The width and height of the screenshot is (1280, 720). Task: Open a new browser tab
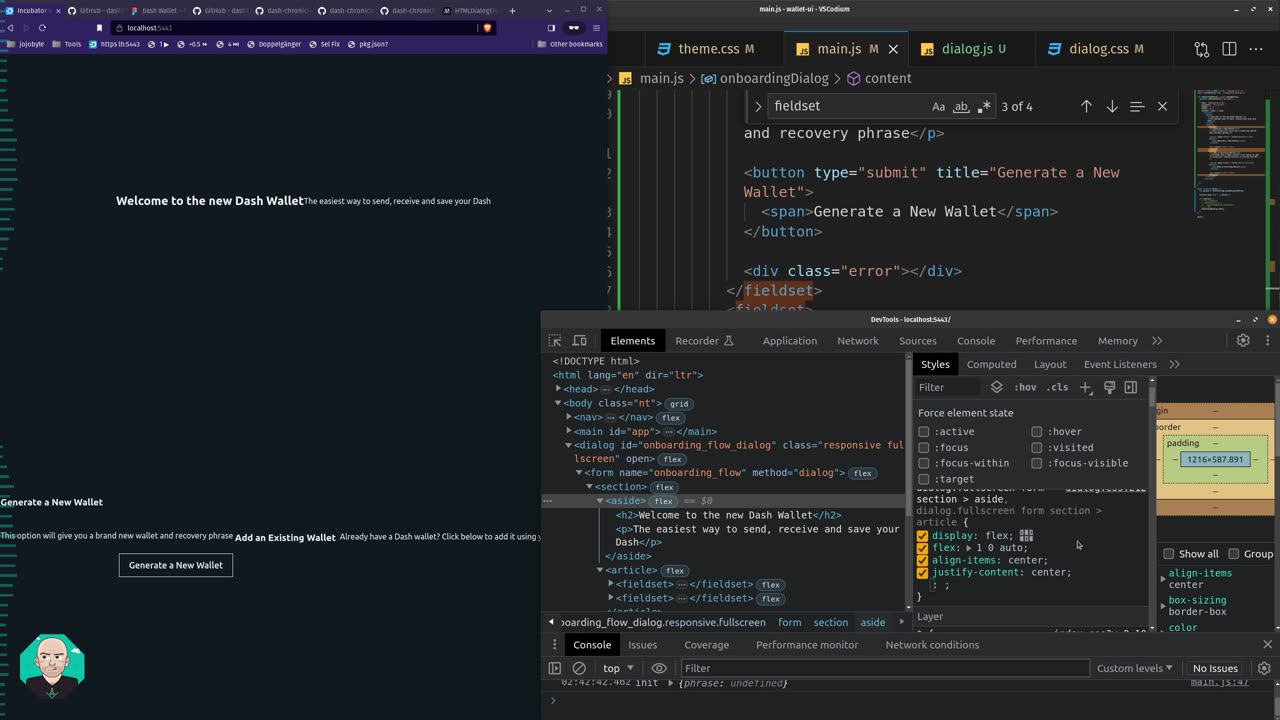pyautogui.click(x=512, y=11)
